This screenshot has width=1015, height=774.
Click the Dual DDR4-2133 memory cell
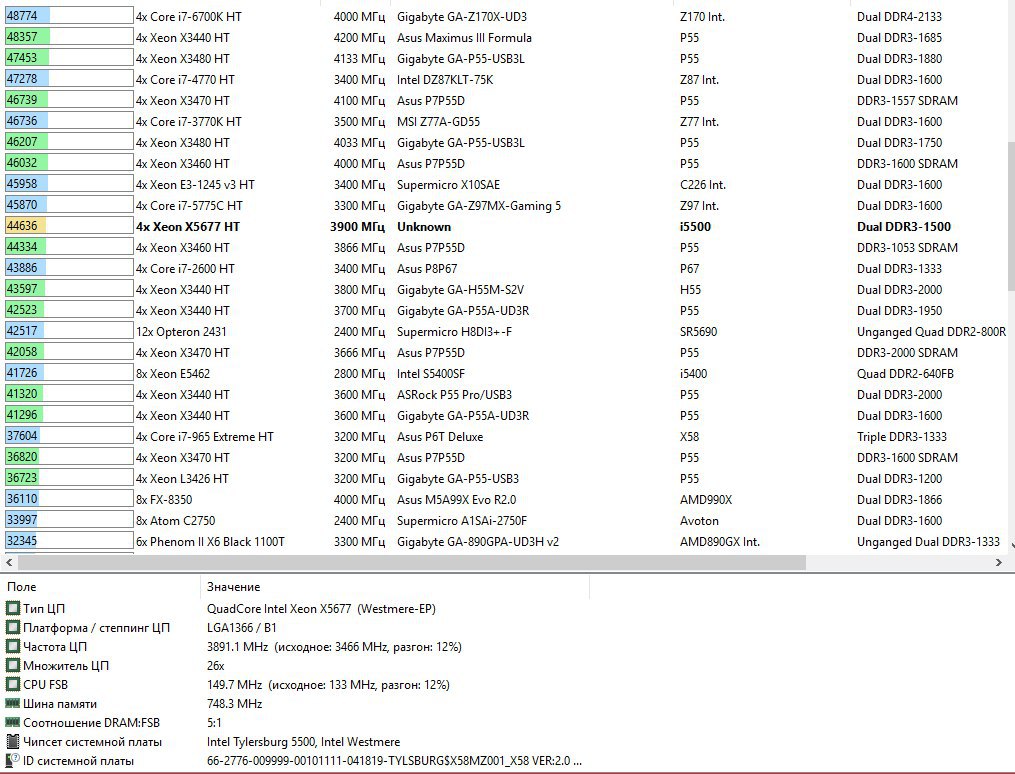900,17
